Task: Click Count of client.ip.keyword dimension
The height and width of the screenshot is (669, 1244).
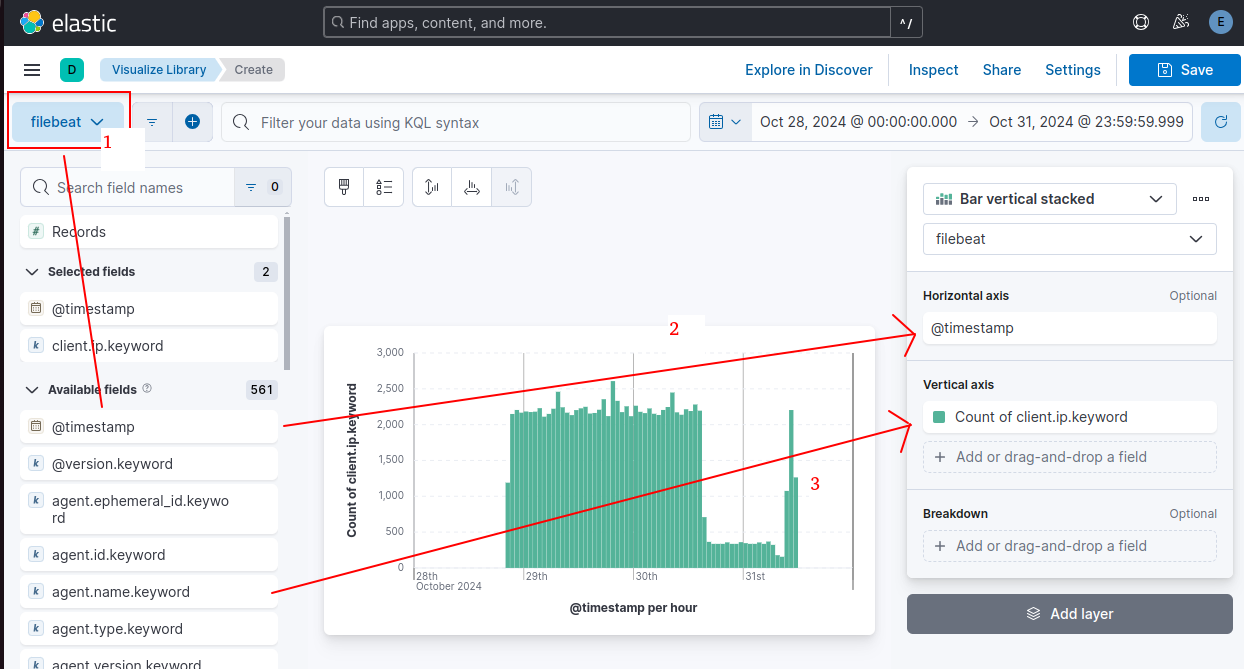Action: coord(1069,417)
